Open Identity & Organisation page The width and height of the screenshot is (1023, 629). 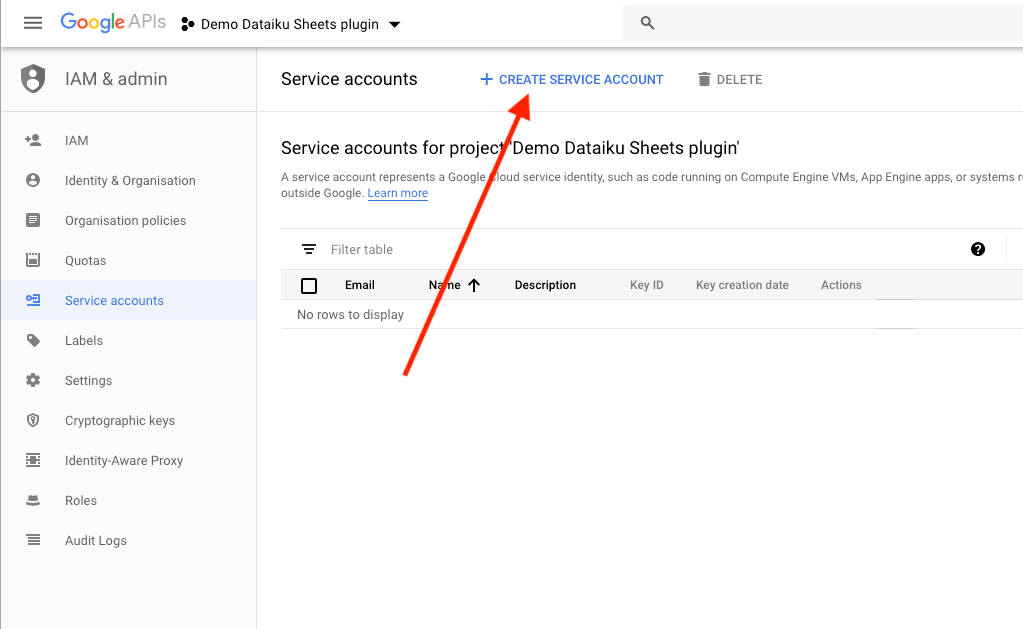click(129, 181)
